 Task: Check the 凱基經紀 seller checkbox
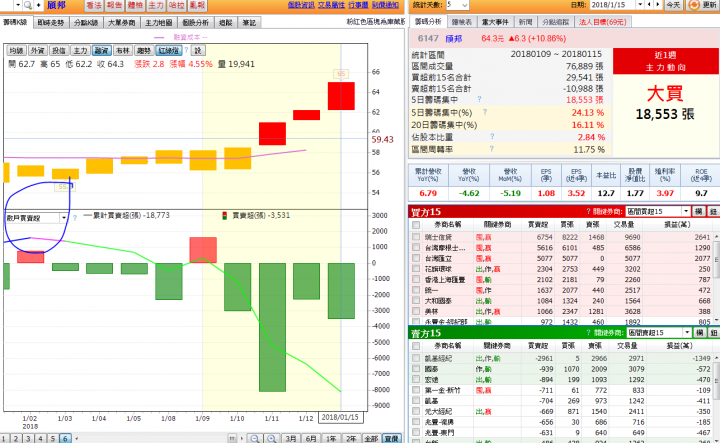416,358
